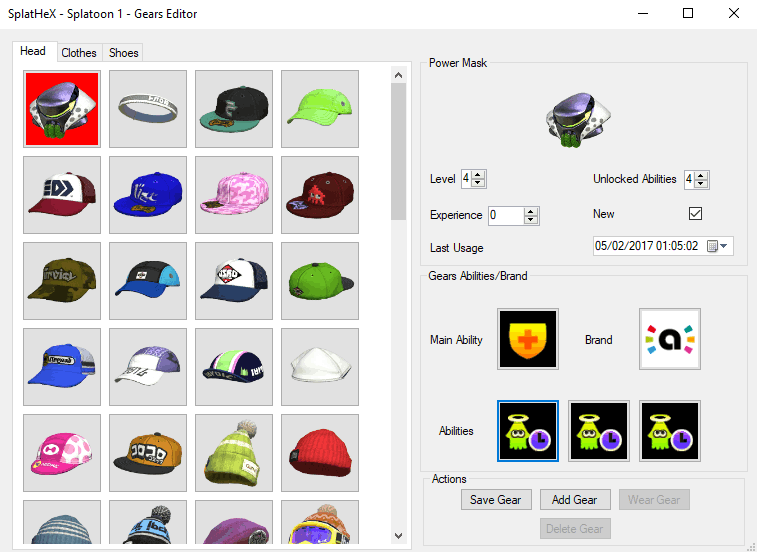Increase the Level value
This screenshot has height=552, width=757.
(x=478, y=175)
